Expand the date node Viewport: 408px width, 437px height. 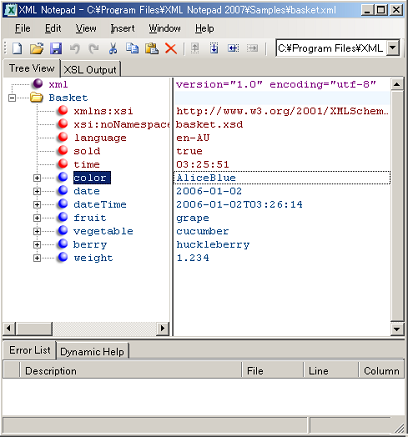pos(37,191)
